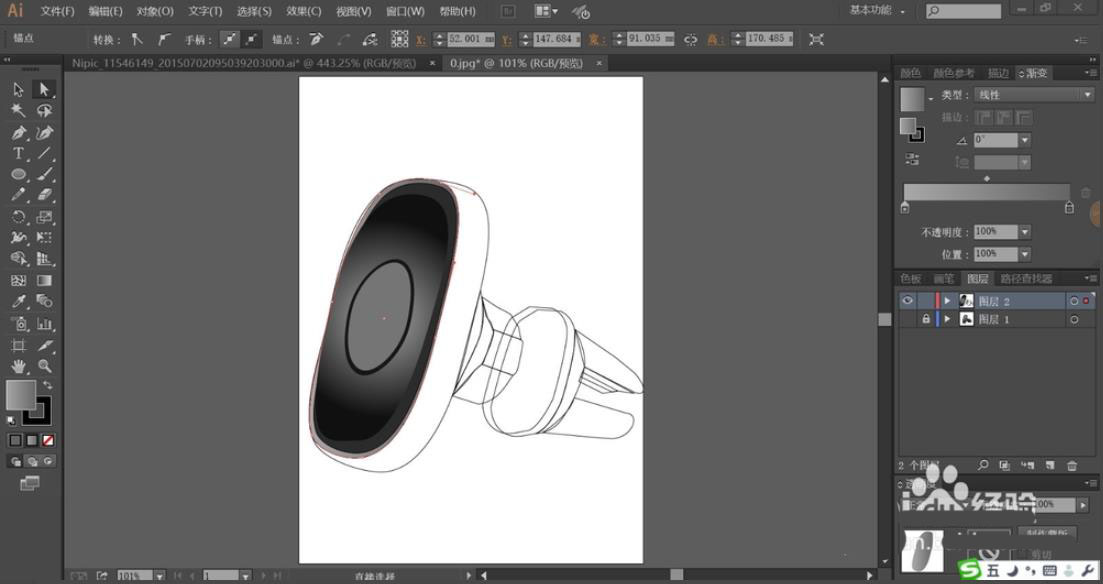Select the Type tool
1103x584 pixels.
pyautogui.click(x=18, y=153)
